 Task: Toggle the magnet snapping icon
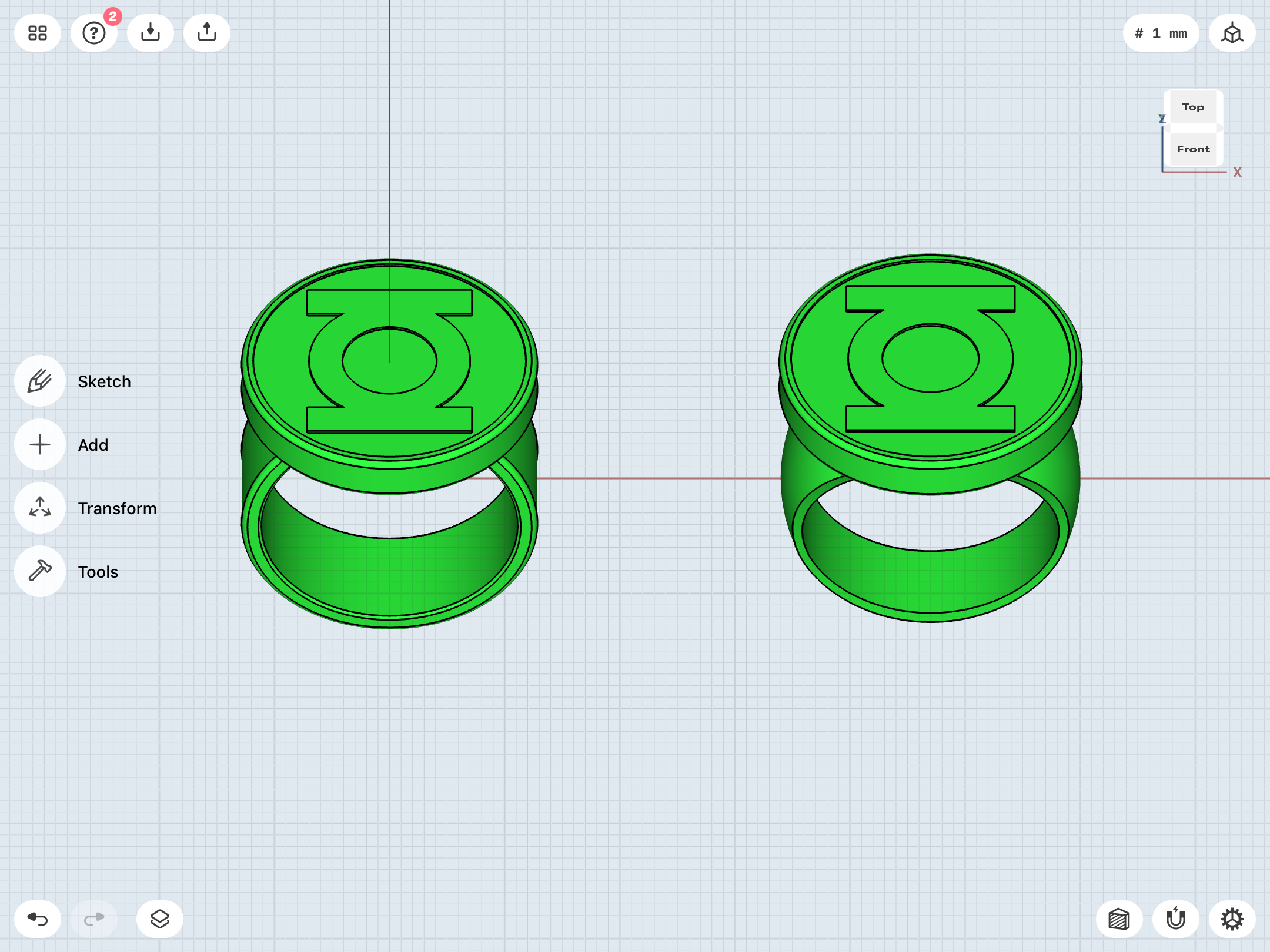(x=1176, y=919)
